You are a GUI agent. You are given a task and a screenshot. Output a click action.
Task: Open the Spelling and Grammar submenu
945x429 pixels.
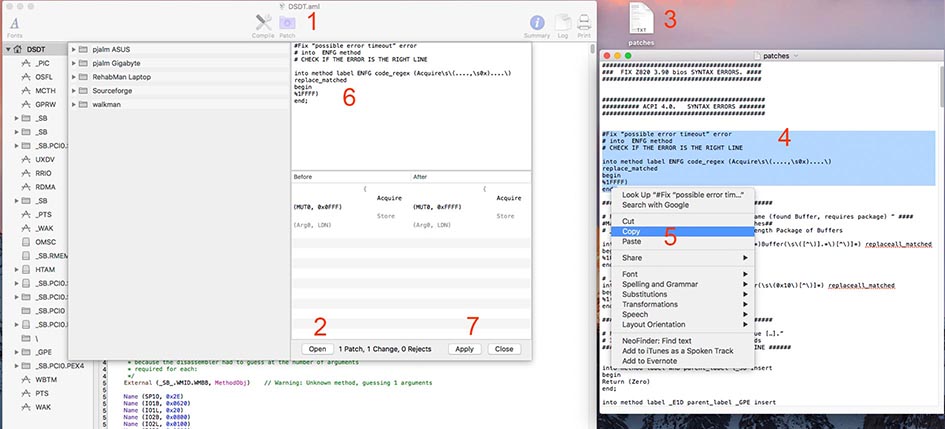pos(682,284)
